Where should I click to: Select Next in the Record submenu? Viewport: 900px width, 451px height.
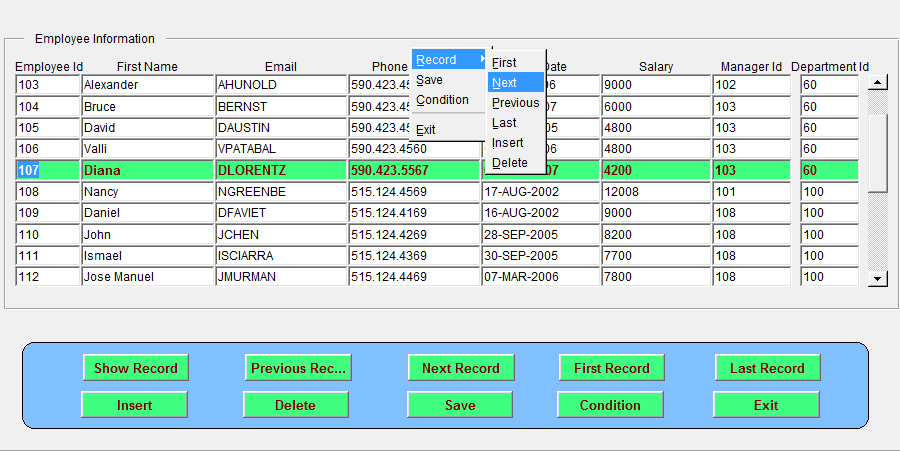(x=515, y=83)
